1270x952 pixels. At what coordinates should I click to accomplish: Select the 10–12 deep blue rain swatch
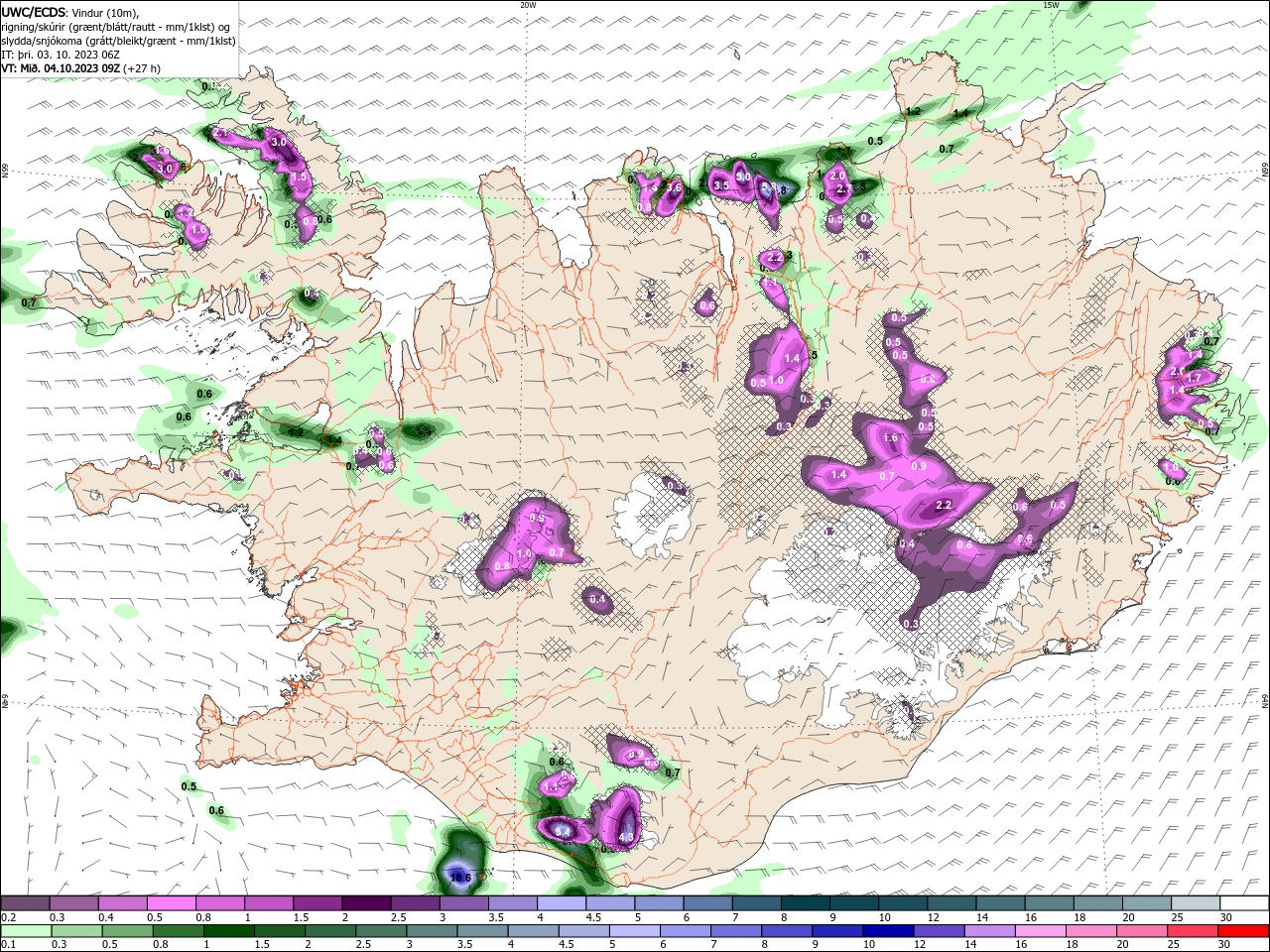tap(889, 931)
